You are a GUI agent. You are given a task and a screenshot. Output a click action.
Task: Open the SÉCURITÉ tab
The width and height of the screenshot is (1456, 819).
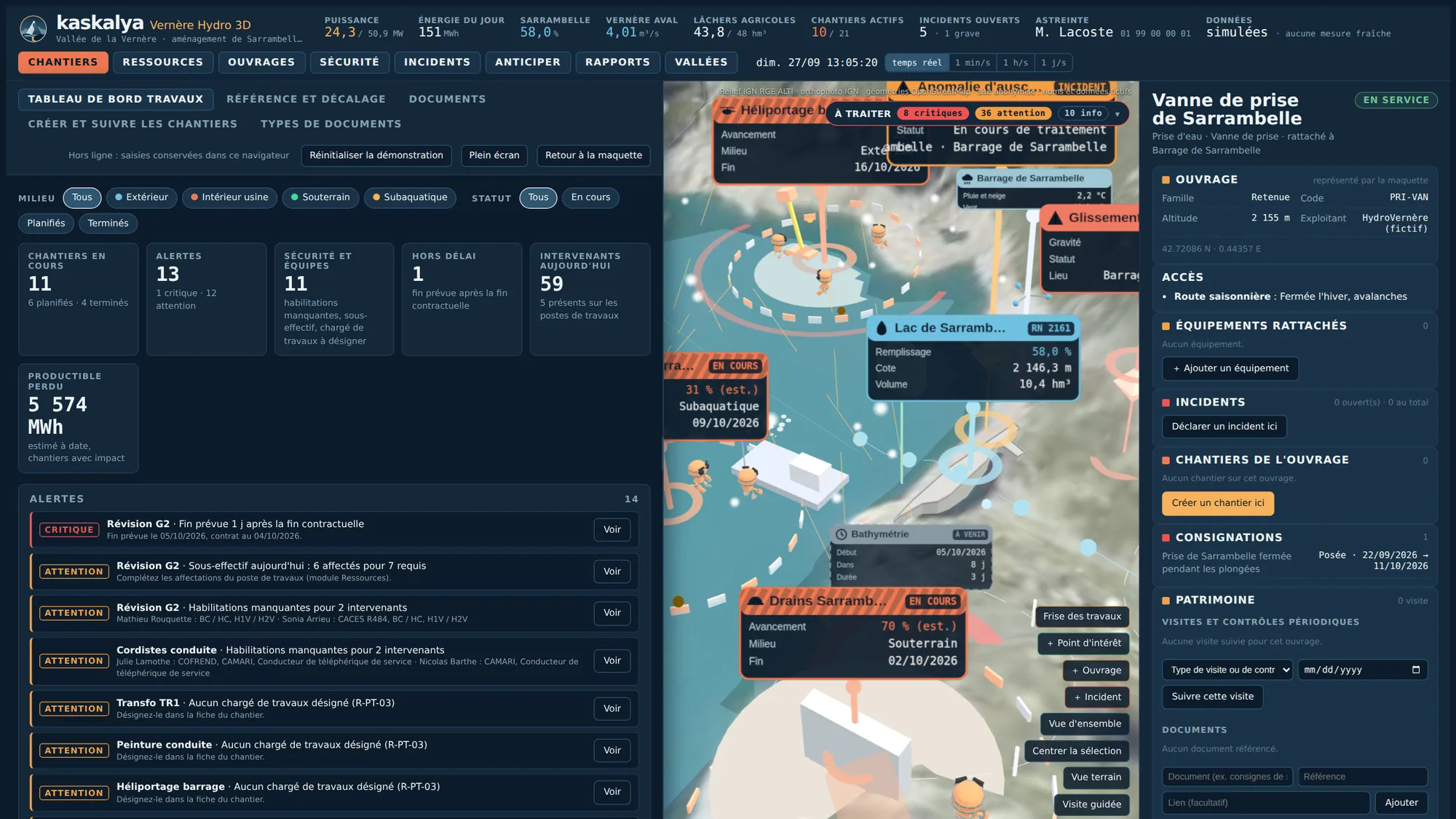click(349, 63)
